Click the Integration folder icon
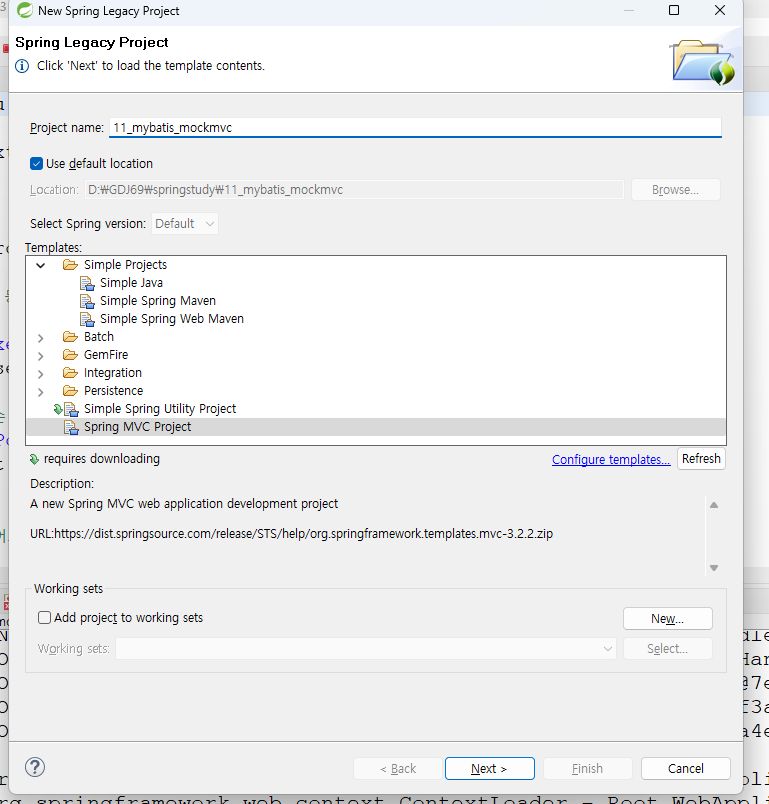Viewport: 769px width, 804px height. [70, 373]
